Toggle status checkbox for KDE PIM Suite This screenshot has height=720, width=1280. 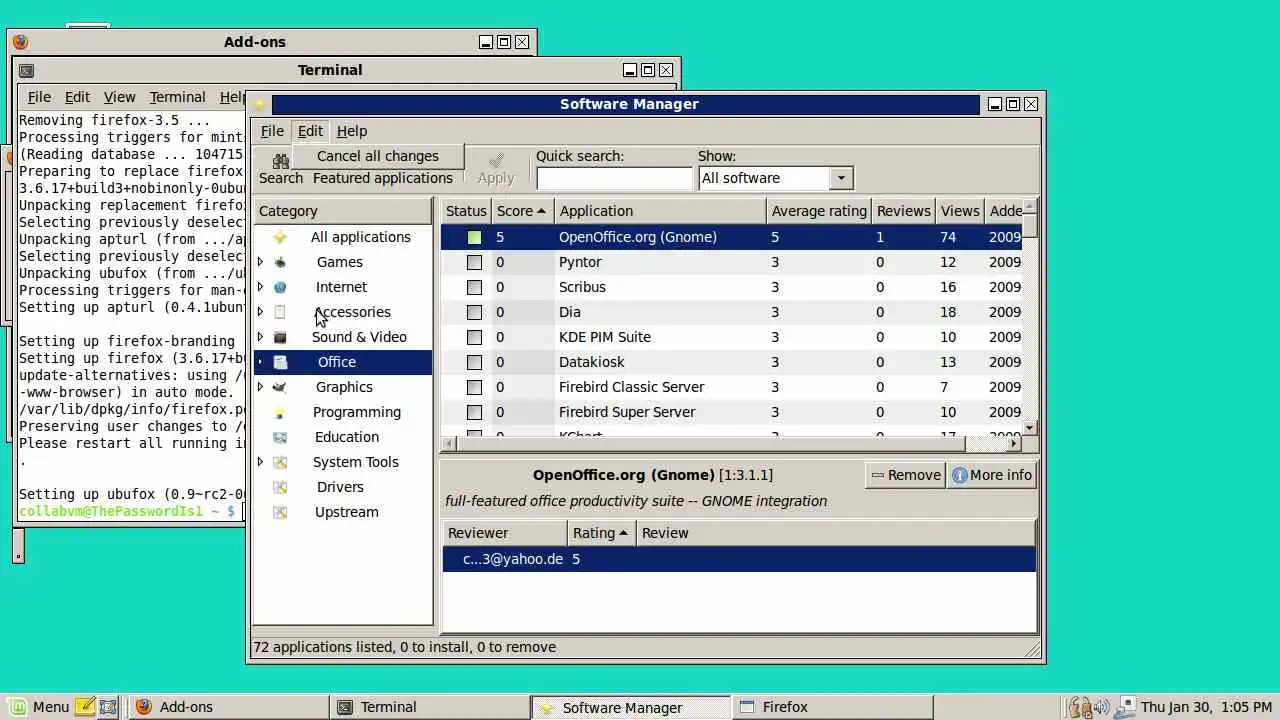pos(474,337)
